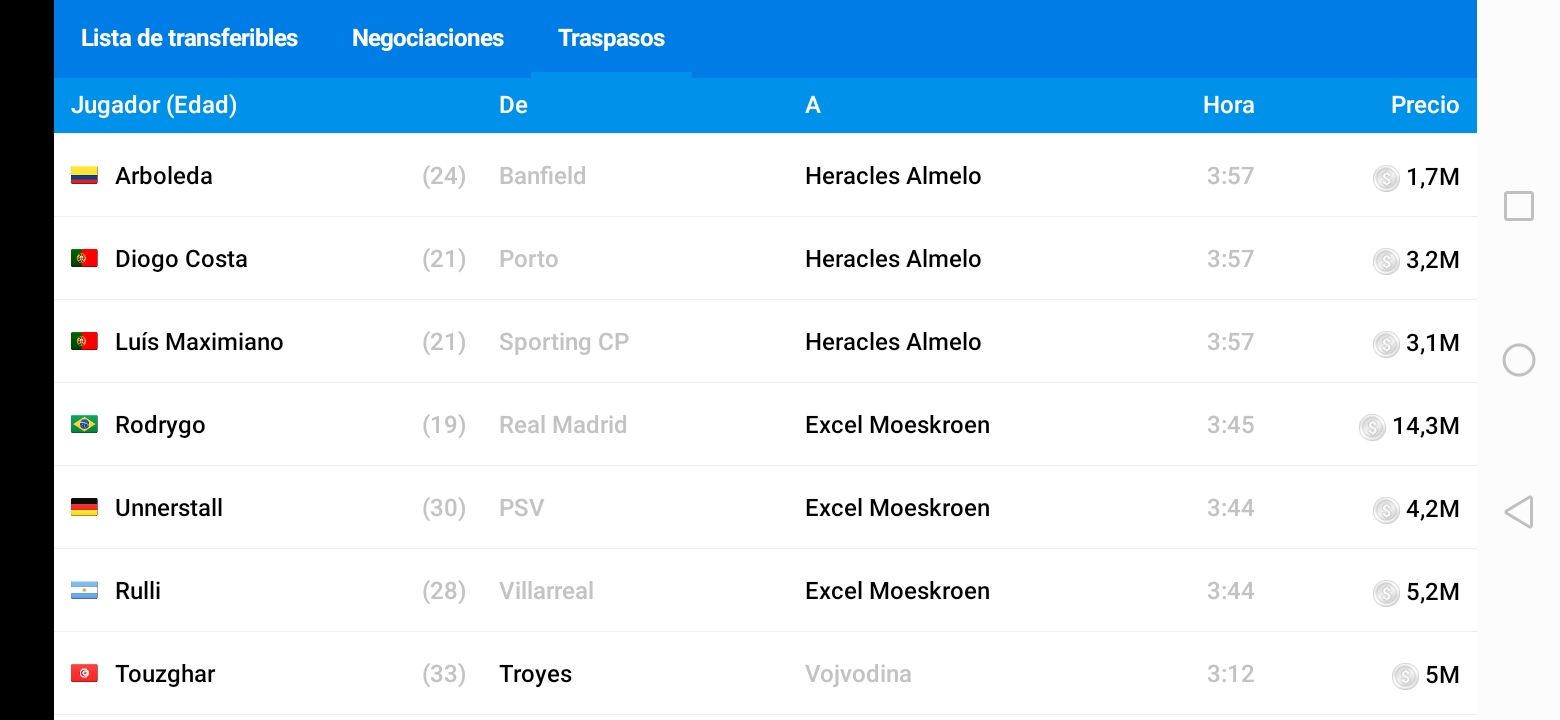Image resolution: width=1560 pixels, height=720 pixels.
Task: Sort by the Hora column header
Action: (x=1228, y=105)
